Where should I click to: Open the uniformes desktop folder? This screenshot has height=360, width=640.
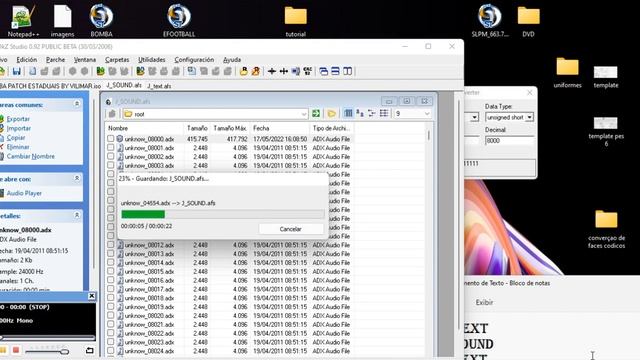(x=567, y=73)
